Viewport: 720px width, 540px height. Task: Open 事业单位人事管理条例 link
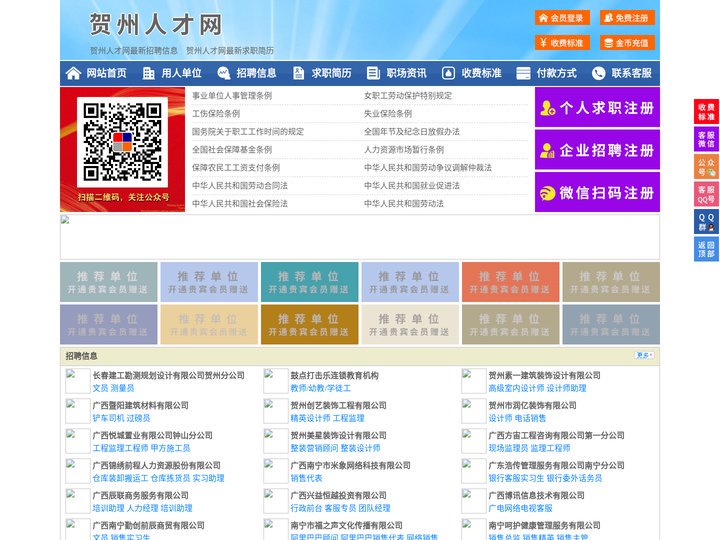232,96
